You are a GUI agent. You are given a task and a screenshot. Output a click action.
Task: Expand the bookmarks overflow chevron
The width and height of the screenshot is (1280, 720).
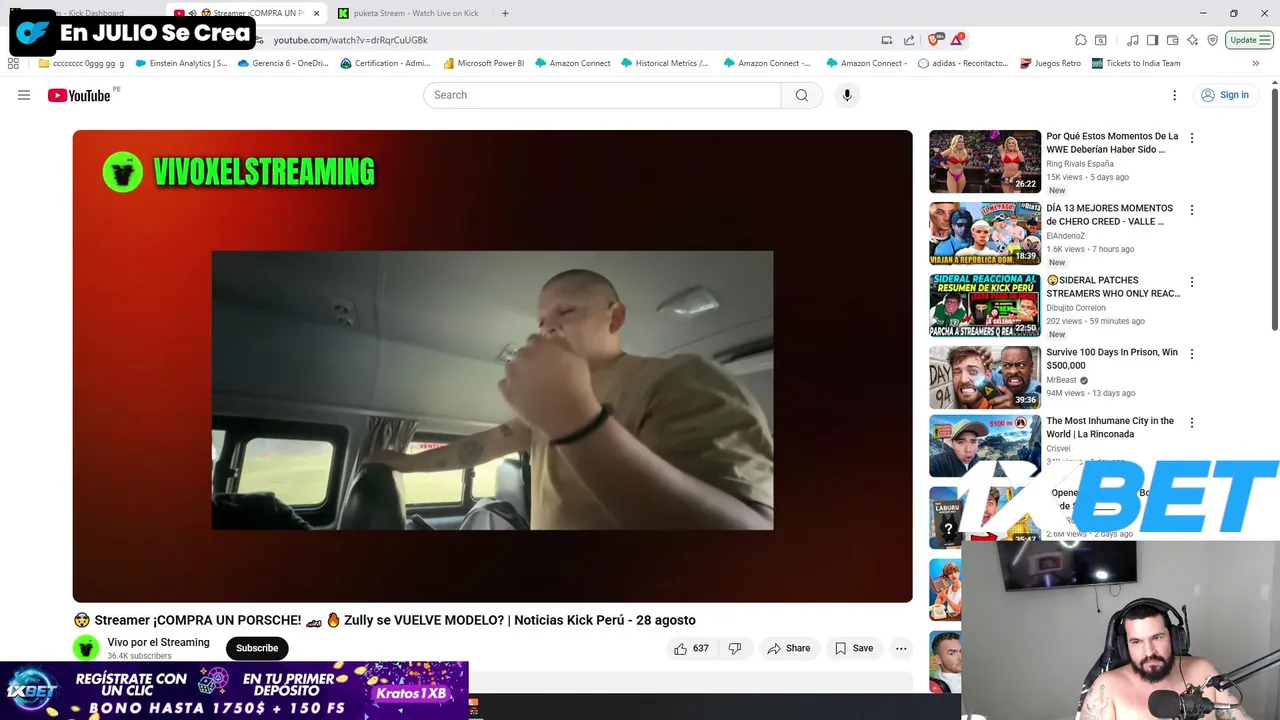1255,63
